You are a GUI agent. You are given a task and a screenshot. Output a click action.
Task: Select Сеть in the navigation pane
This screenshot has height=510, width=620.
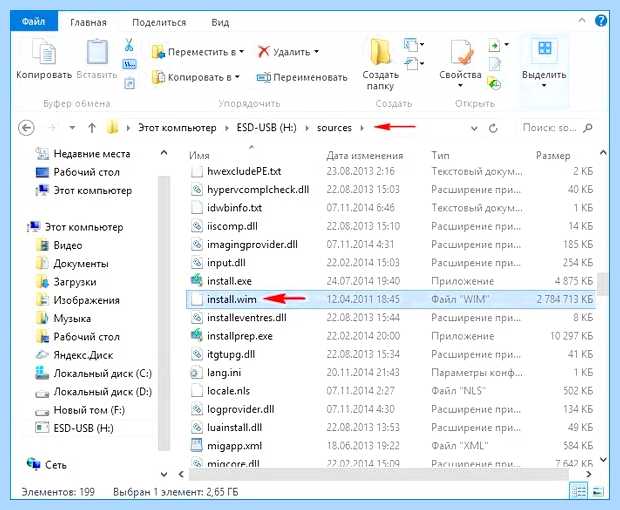55,465
